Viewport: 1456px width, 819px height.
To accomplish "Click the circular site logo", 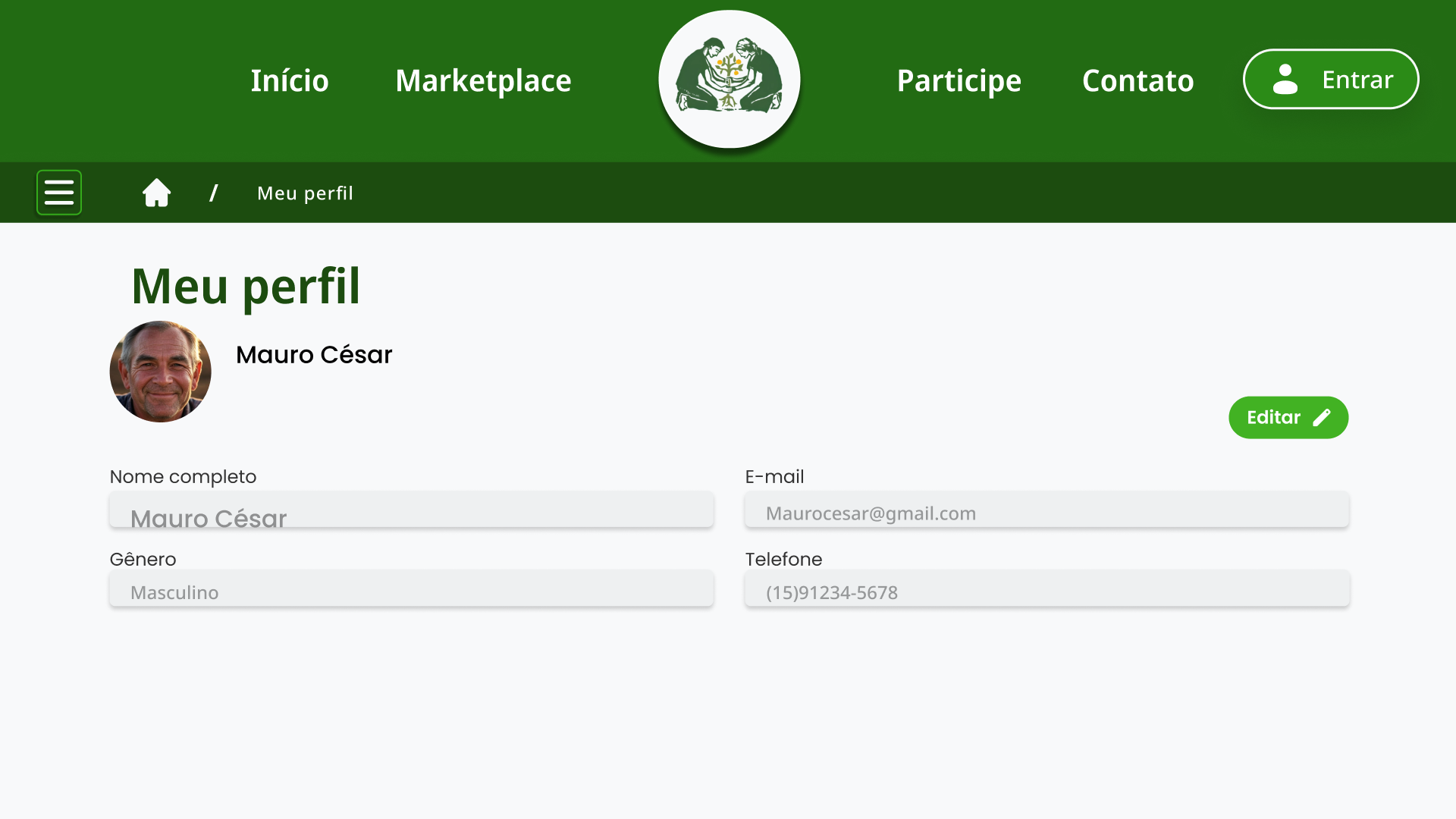I will pyautogui.click(x=729, y=79).
